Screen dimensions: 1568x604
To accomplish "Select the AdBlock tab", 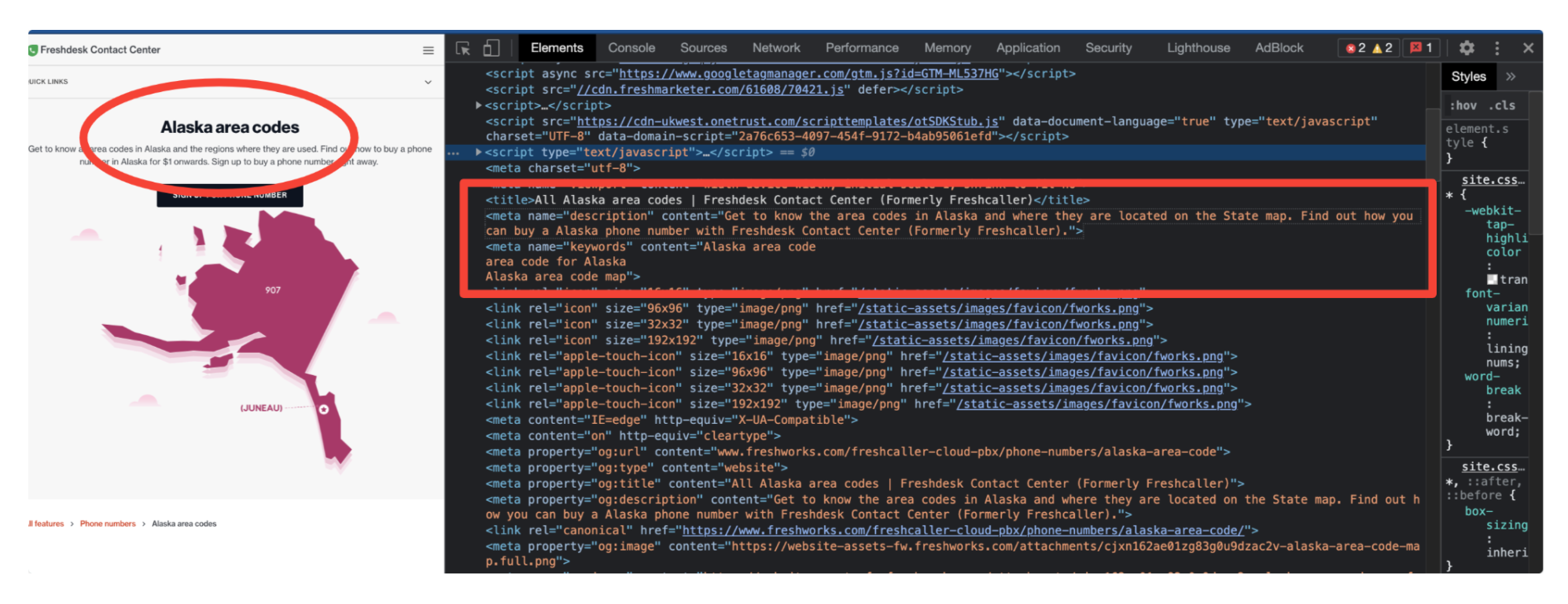I will (x=1279, y=48).
